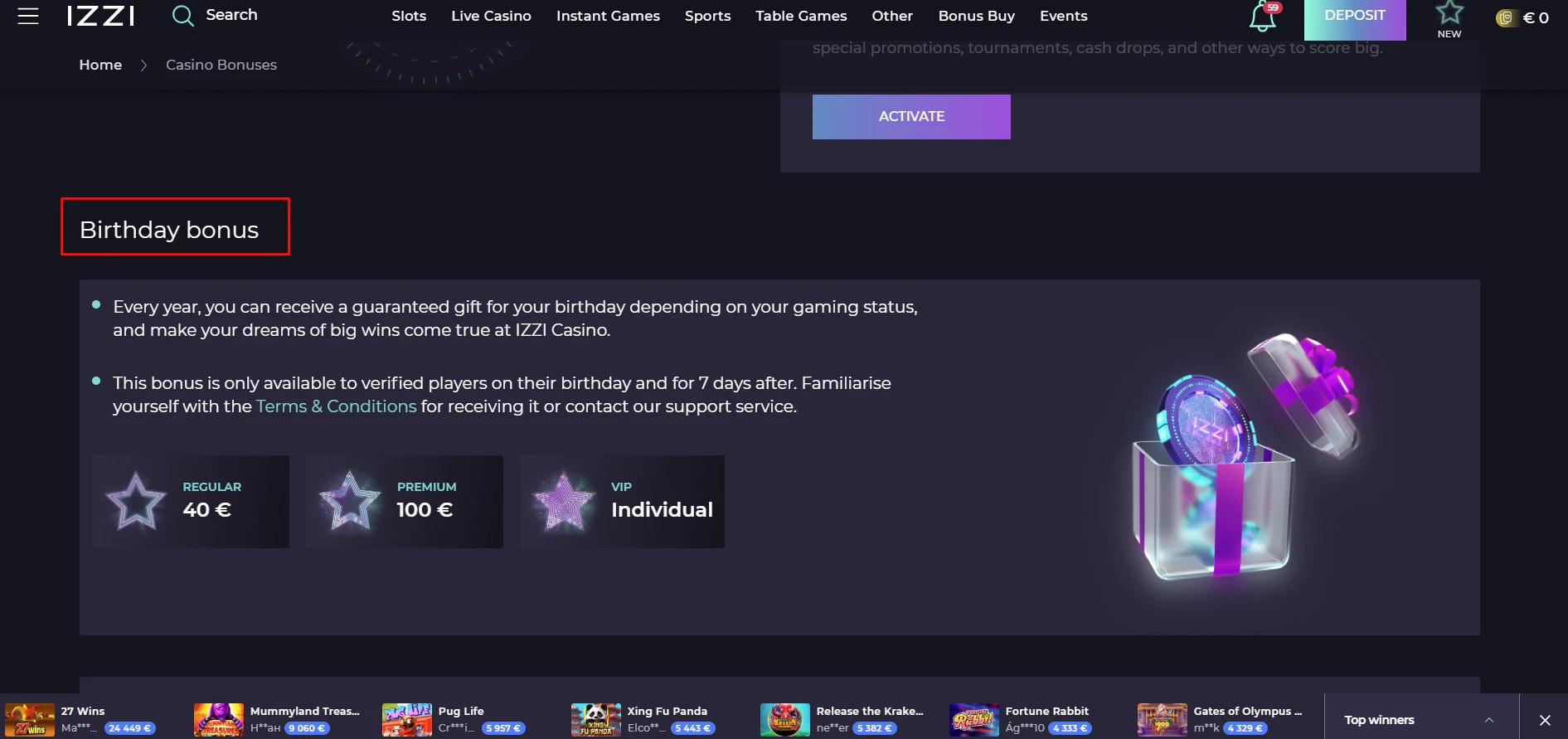Open Gates of Olympus game thumbnail
Image resolution: width=1568 pixels, height=739 pixels.
1163,720
